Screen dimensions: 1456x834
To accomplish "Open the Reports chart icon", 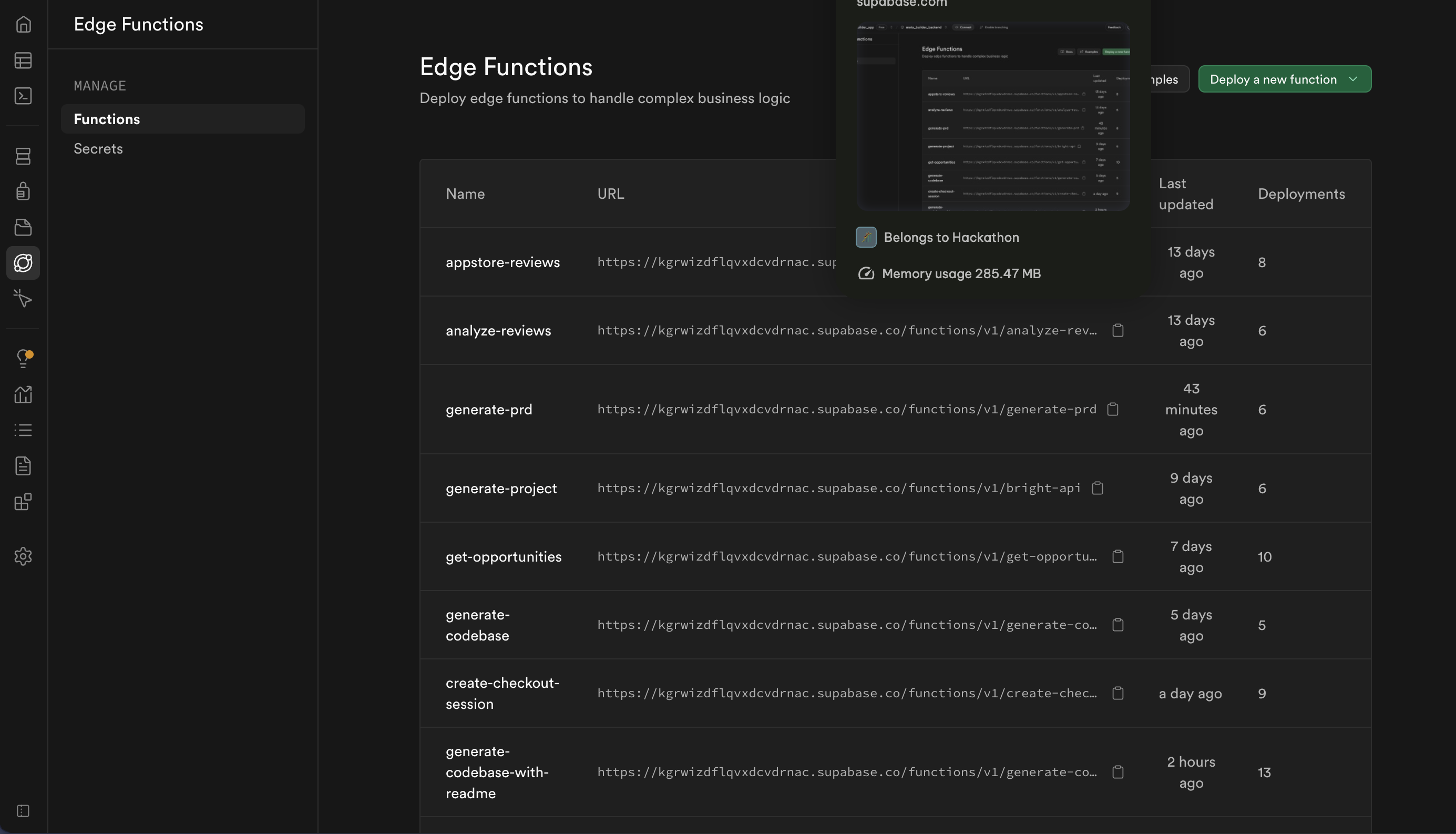I will click(x=23, y=394).
